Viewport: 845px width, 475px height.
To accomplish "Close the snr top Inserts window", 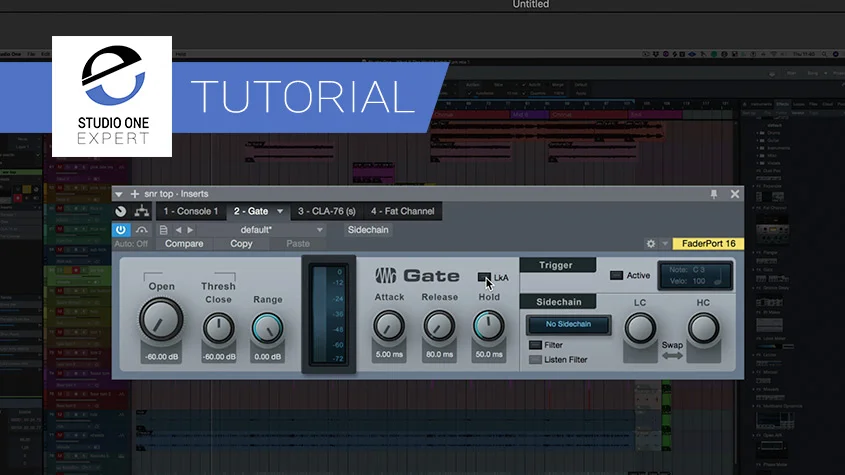I will coord(735,194).
